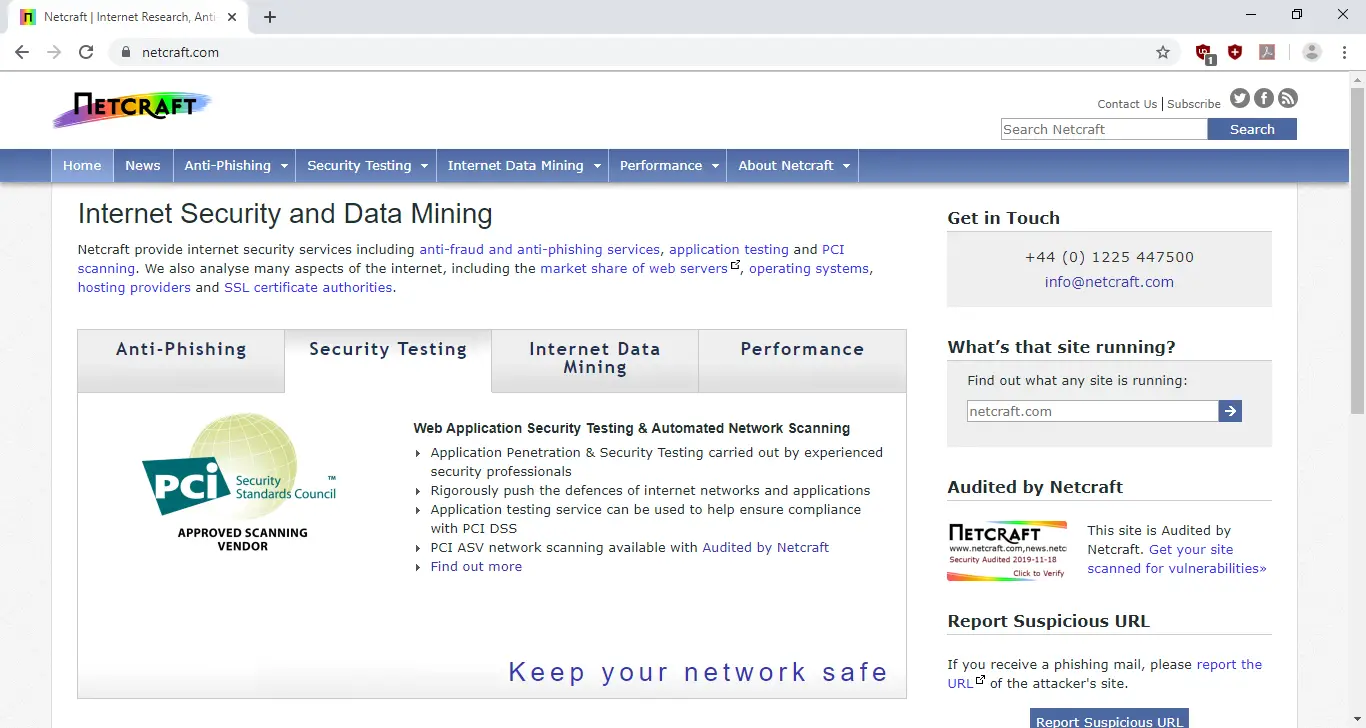The image size is (1366, 728).
Task: Go to Home in the navigation bar
Action: pyautogui.click(x=82, y=166)
